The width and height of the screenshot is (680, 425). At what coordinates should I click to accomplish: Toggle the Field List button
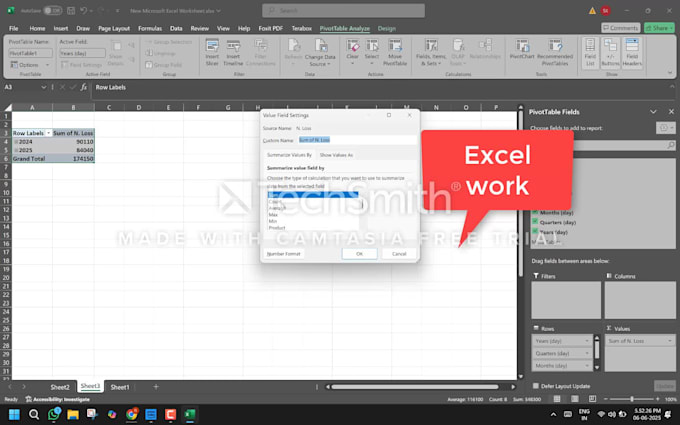click(x=590, y=52)
